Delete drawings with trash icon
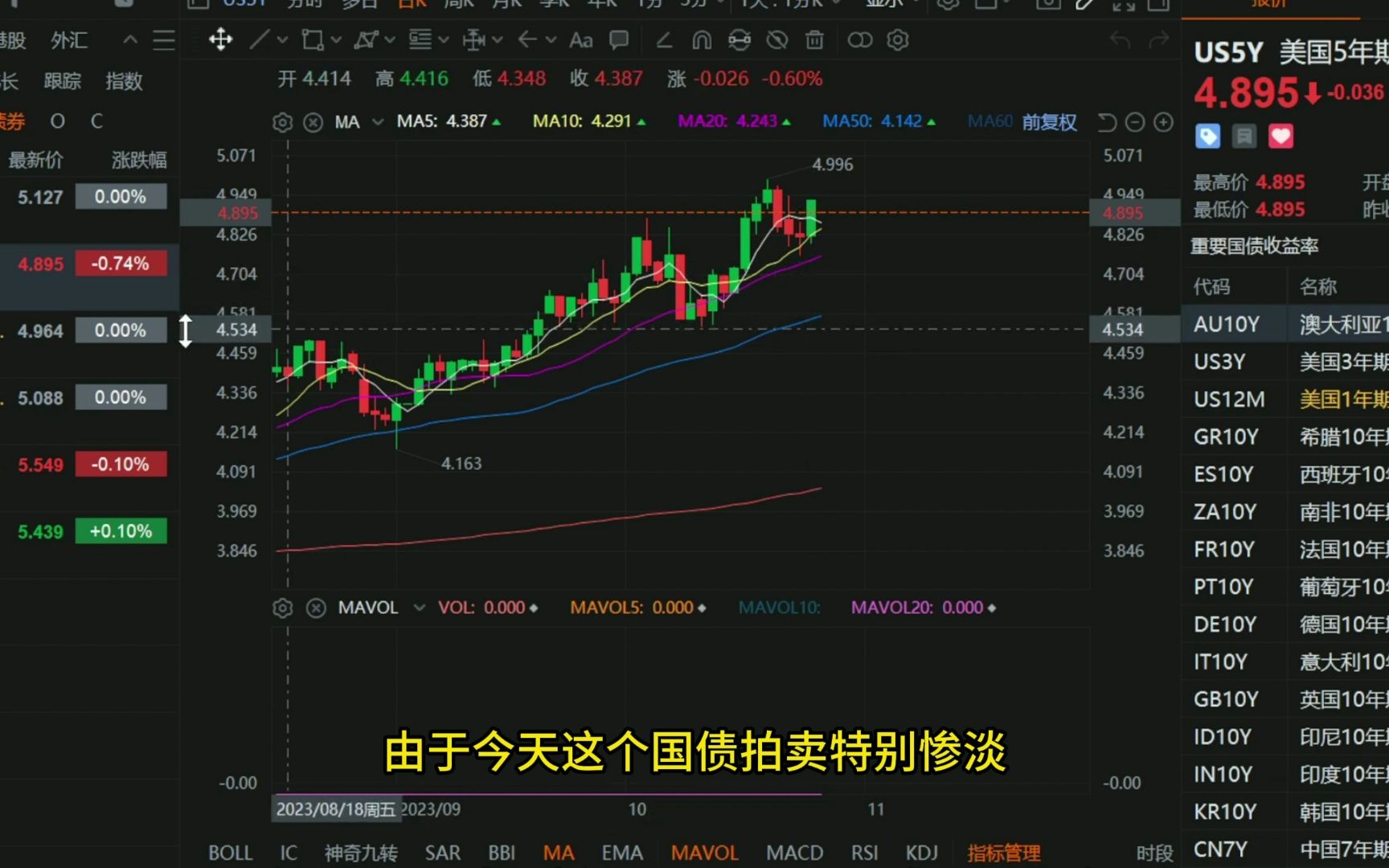Viewport: 1389px width, 868px height. (814, 39)
